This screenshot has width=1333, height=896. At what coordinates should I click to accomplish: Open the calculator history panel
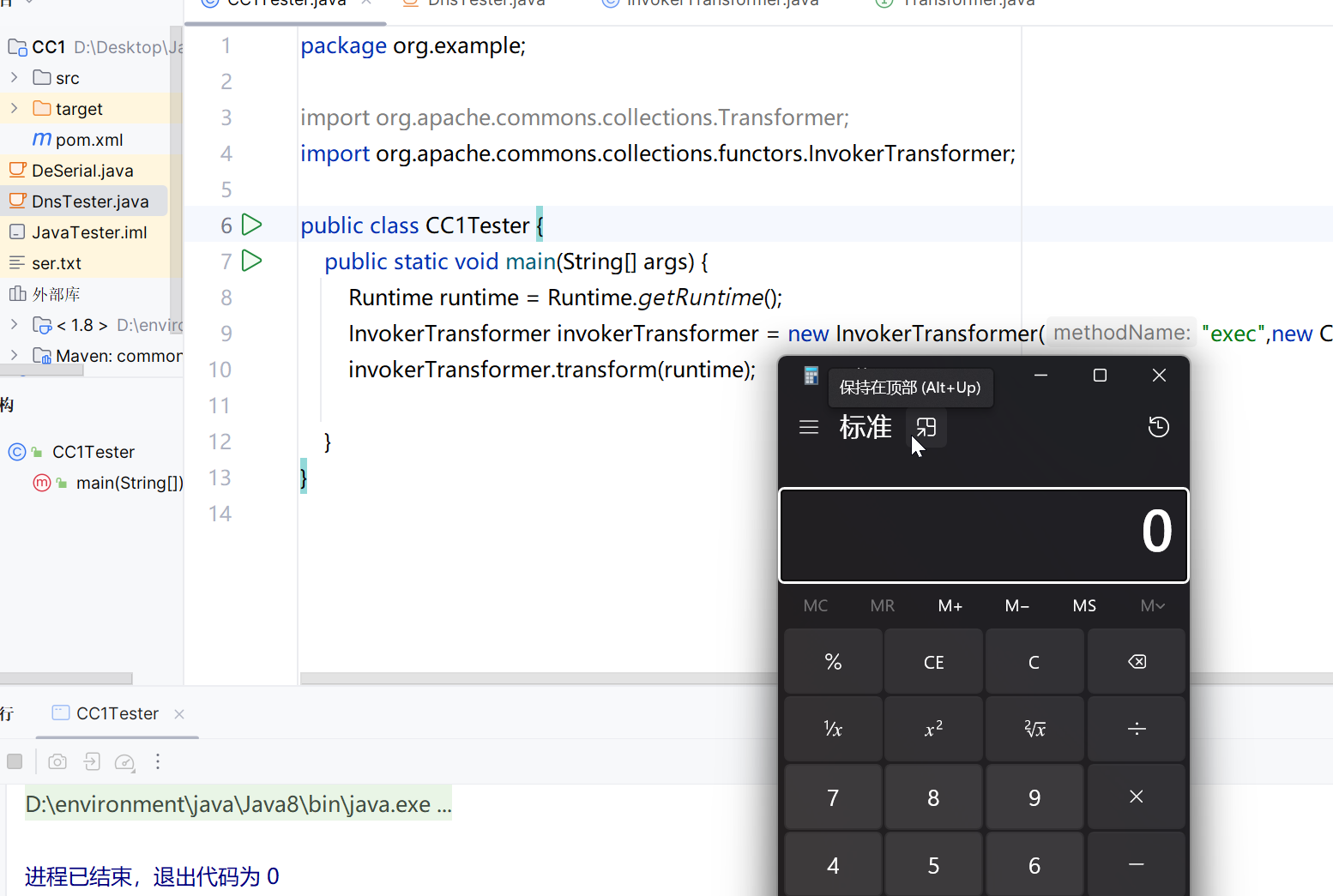point(1158,427)
